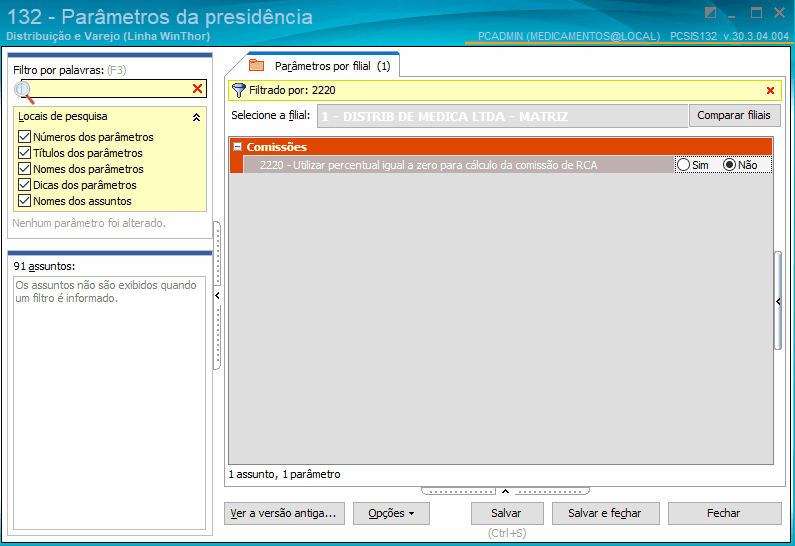The width and height of the screenshot is (795, 546).
Task: Focus the Filtro por palavras input field
Action: pyautogui.click(x=112, y=89)
